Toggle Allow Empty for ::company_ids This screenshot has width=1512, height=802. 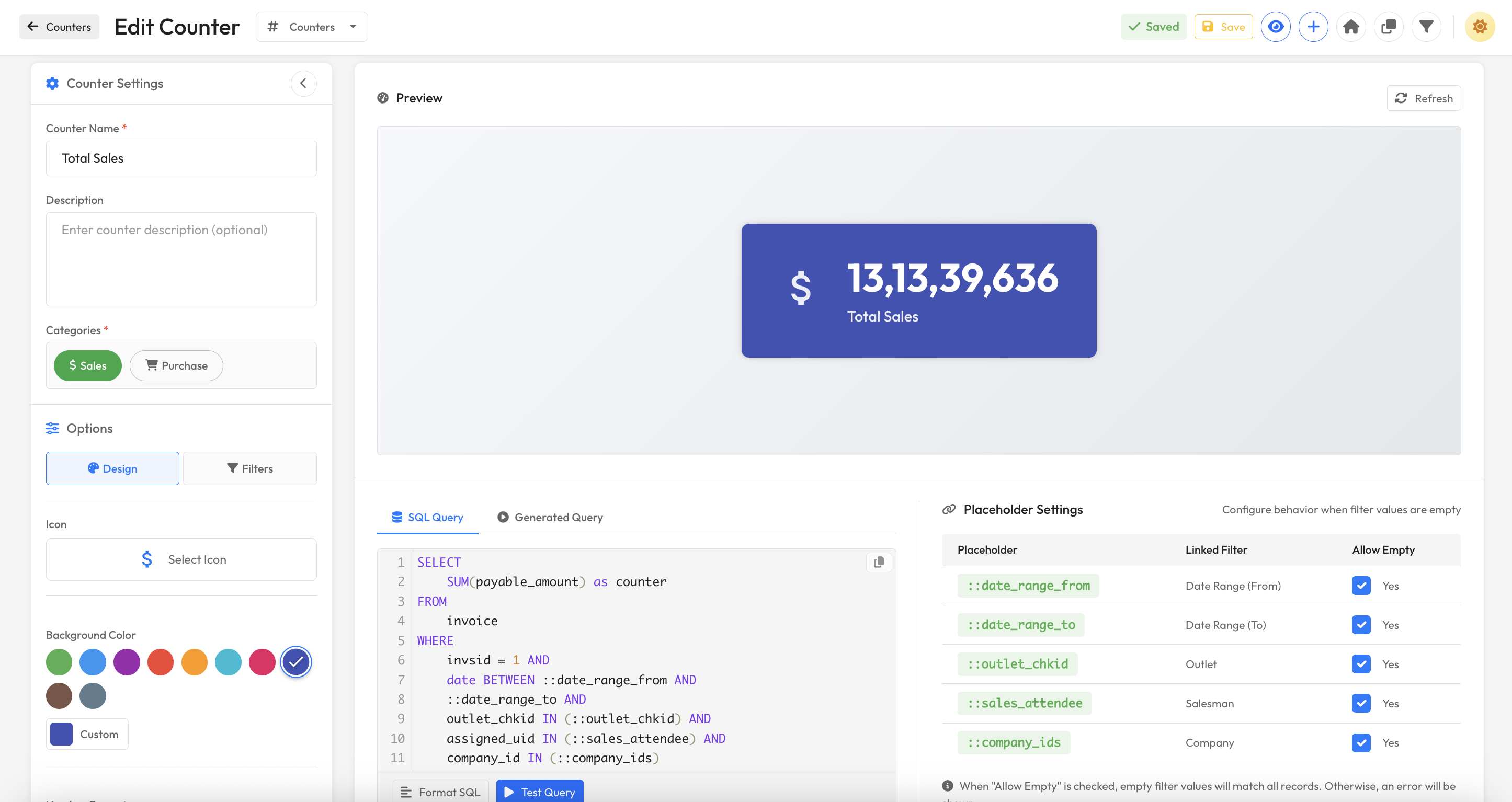[1360, 743]
